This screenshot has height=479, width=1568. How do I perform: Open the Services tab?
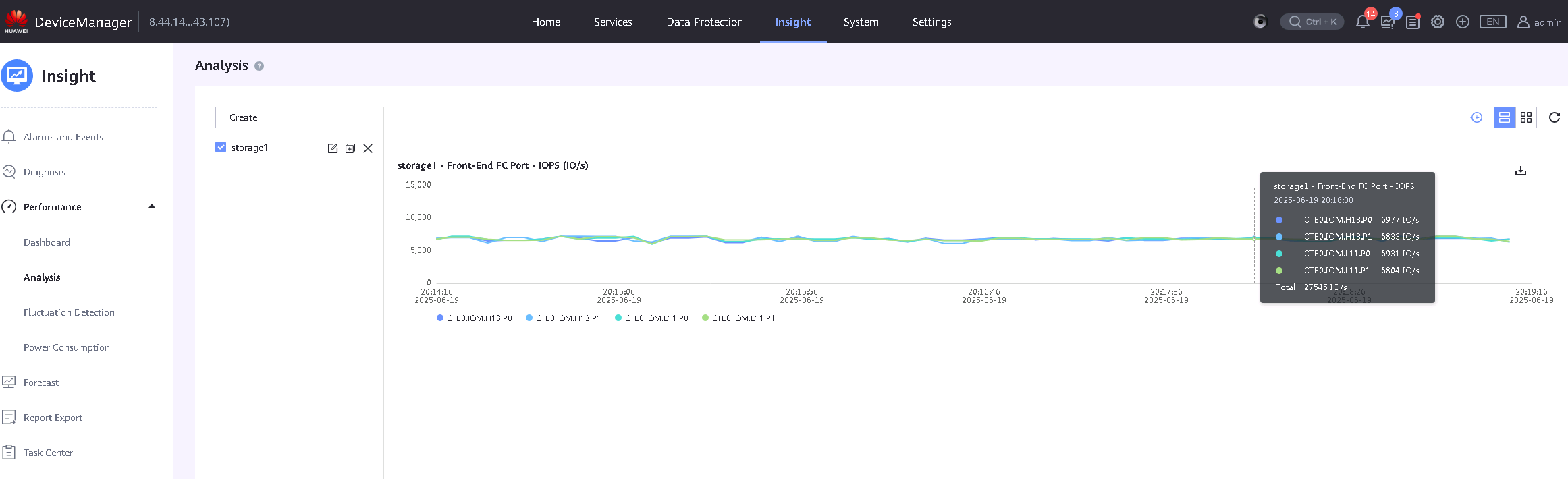pos(613,22)
